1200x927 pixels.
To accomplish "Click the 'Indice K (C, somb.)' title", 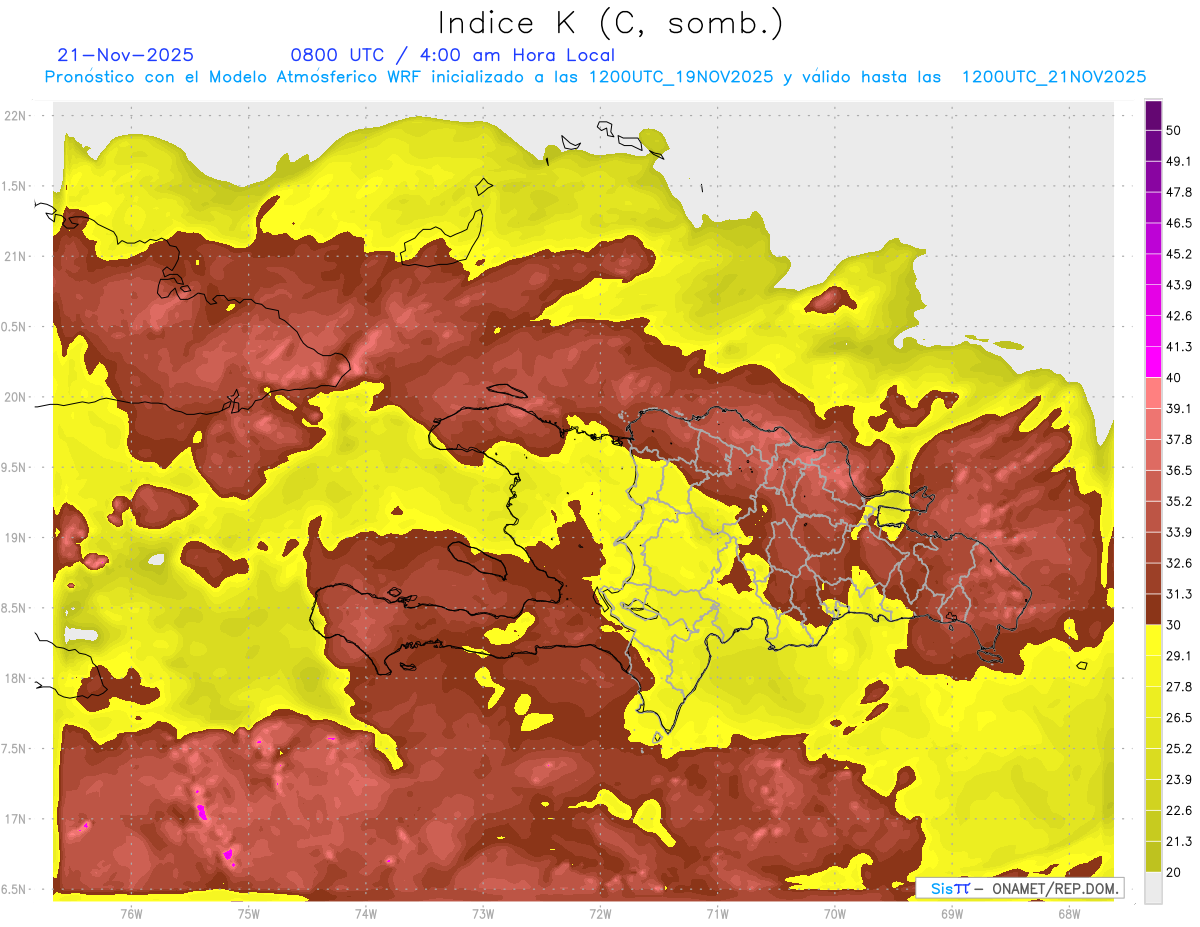I will [610, 22].
